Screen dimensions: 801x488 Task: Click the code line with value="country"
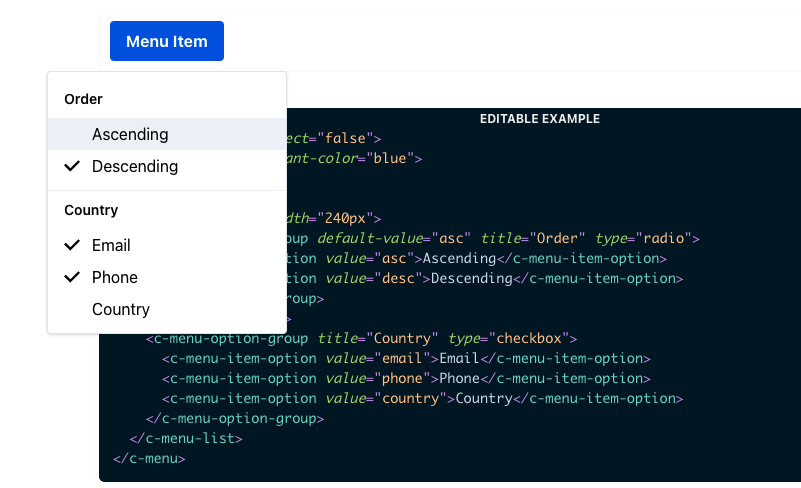click(422, 399)
